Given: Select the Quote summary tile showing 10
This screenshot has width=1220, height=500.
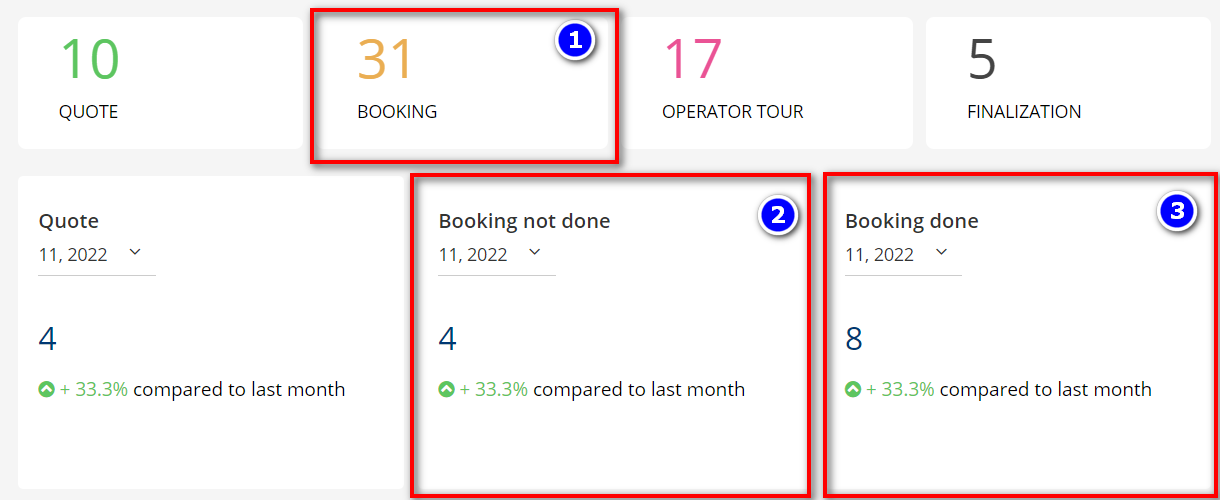Looking at the screenshot, I should 160,83.
